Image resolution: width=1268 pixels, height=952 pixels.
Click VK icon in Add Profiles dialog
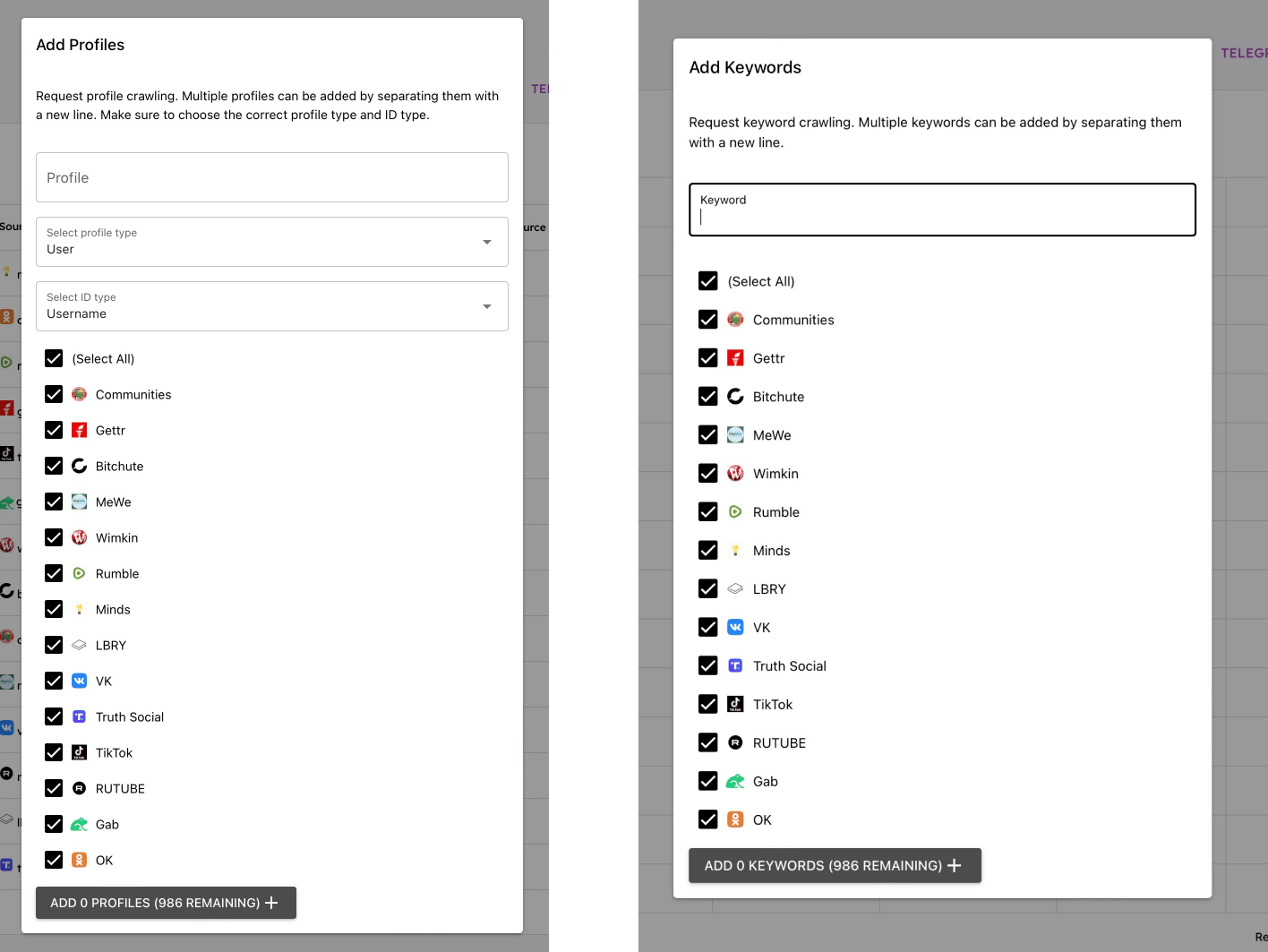[x=79, y=681]
